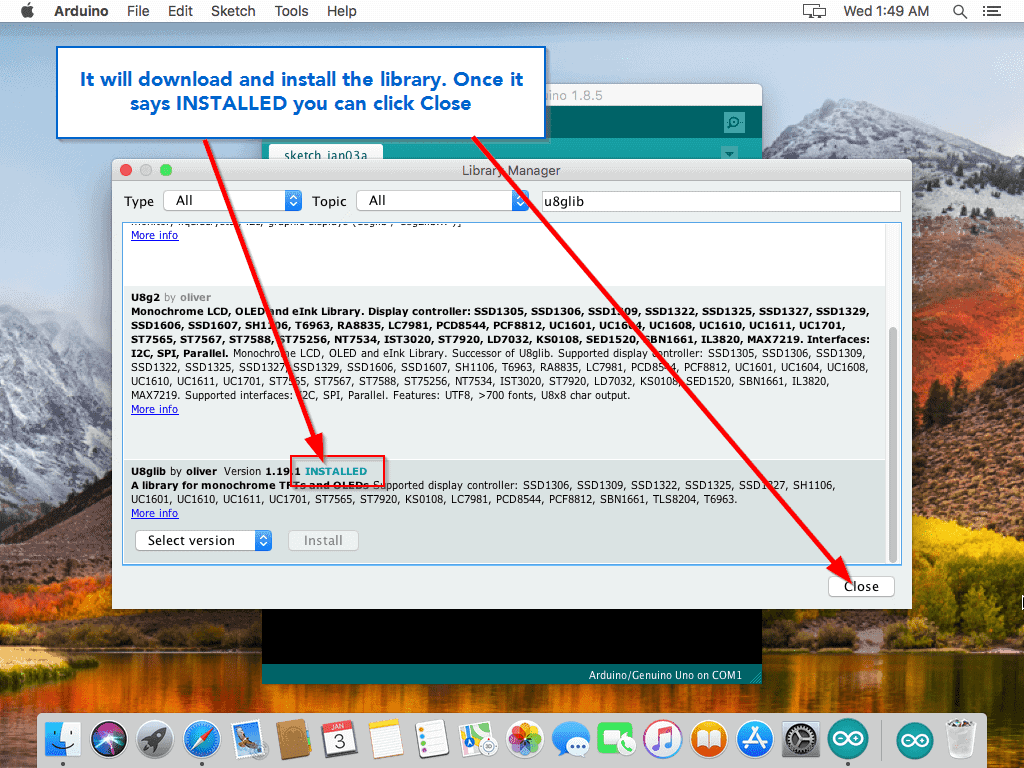Open the Help menu
This screenshot has height=768, width=1024.
tap(342, 11)
